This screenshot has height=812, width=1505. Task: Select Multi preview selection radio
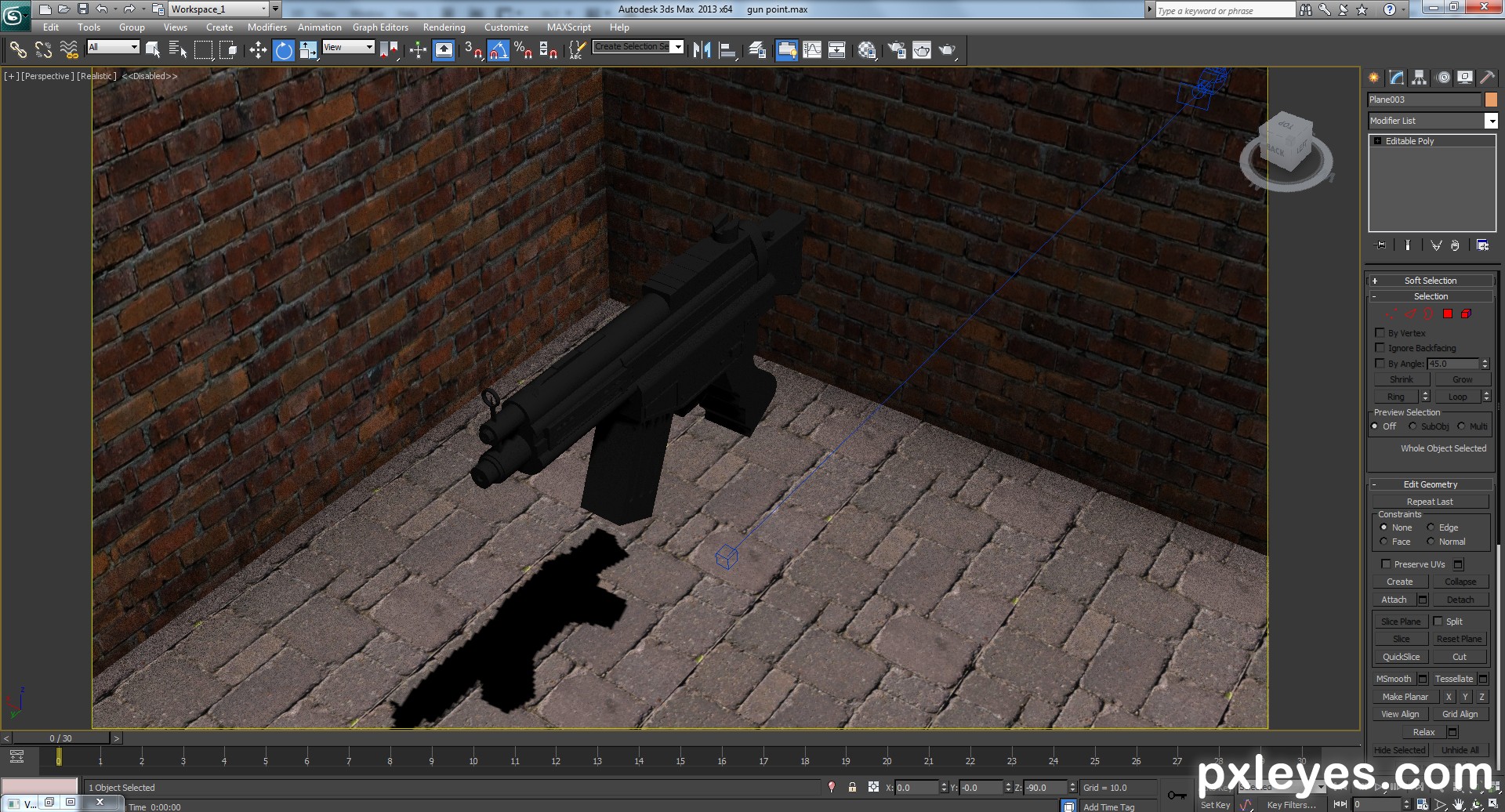pos(1461,426)
